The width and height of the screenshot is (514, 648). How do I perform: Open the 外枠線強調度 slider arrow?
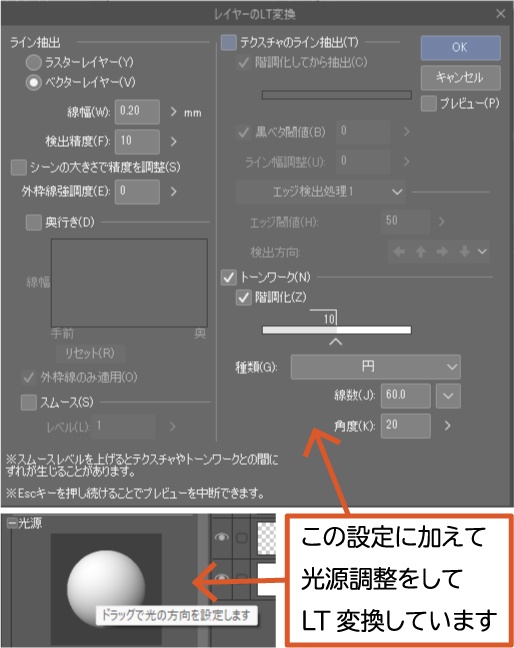(174, 192)
